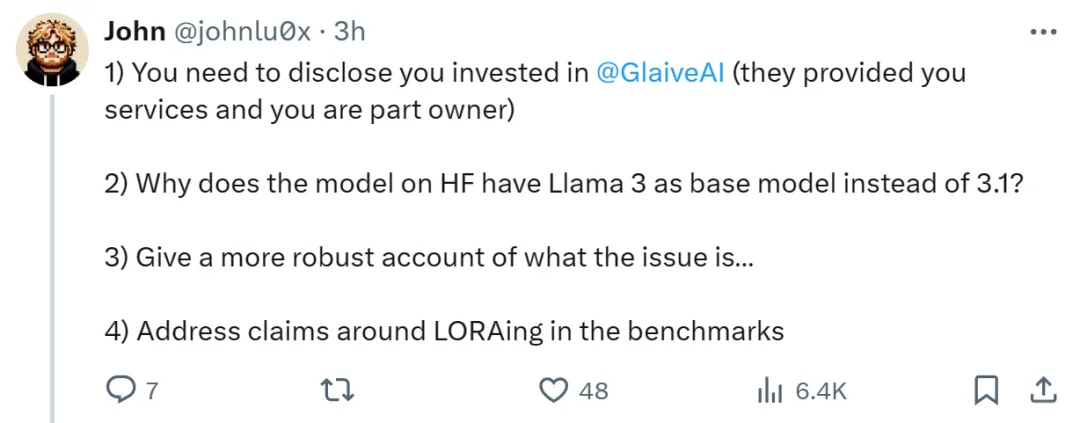This screenshot has width=1080, height=423.
Task: Click the "6.4K" view count
Action: pos(821,391)
